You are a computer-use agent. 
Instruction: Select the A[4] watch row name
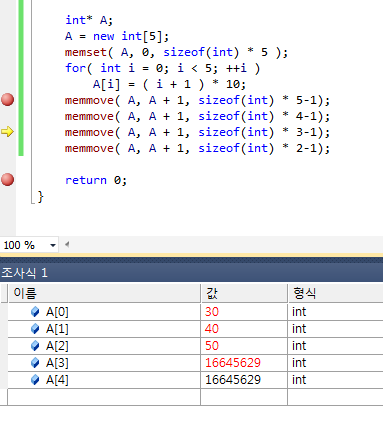coord(57,380)
